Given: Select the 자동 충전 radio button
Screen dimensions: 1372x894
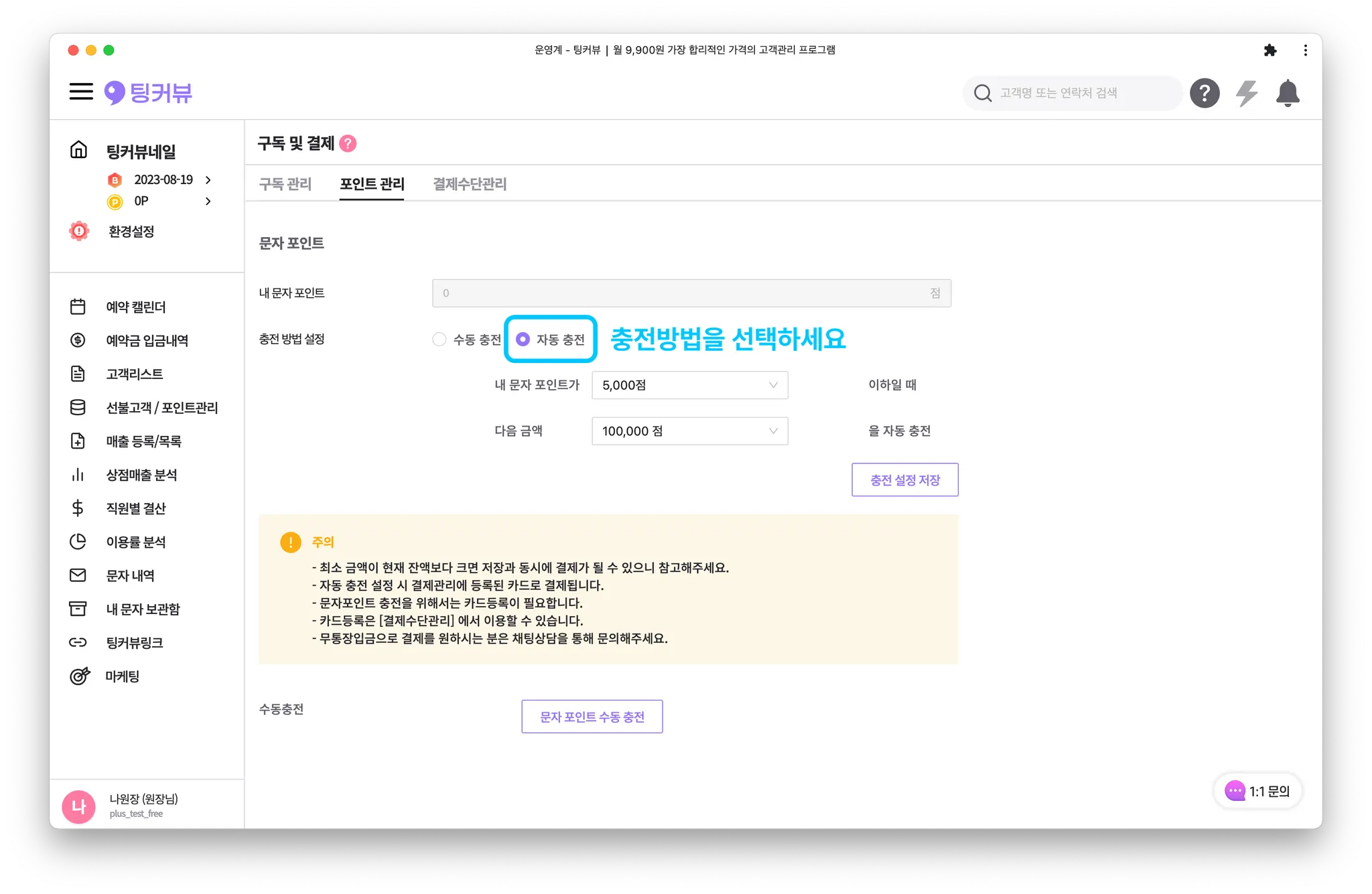Looking at the screenshot, I should pos(523,340).
